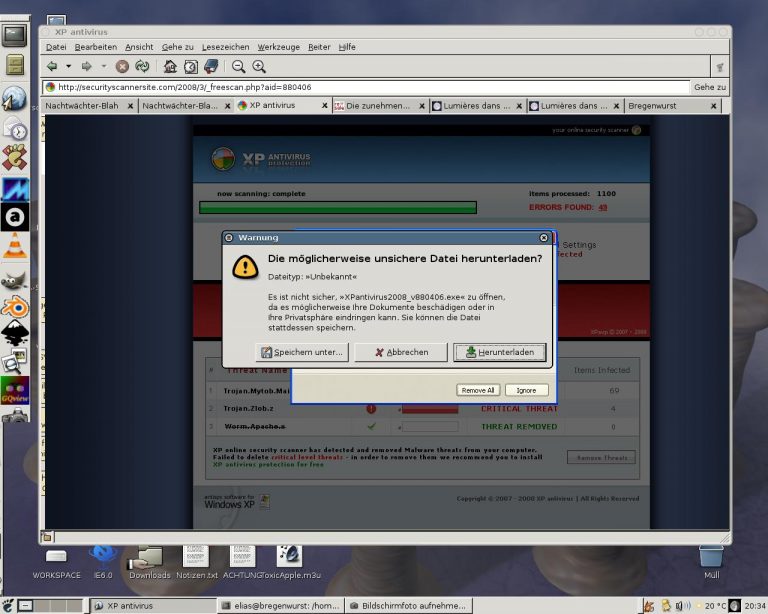Open the file cabinet icon in side panel

tap(15, 65)
